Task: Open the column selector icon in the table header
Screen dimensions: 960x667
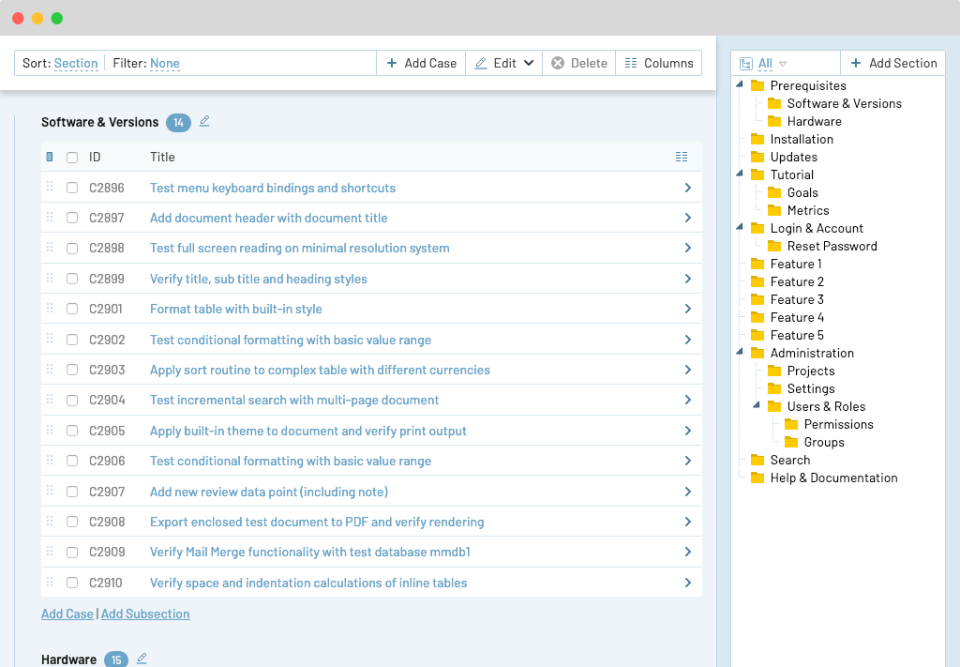Action: pos(682,157)
